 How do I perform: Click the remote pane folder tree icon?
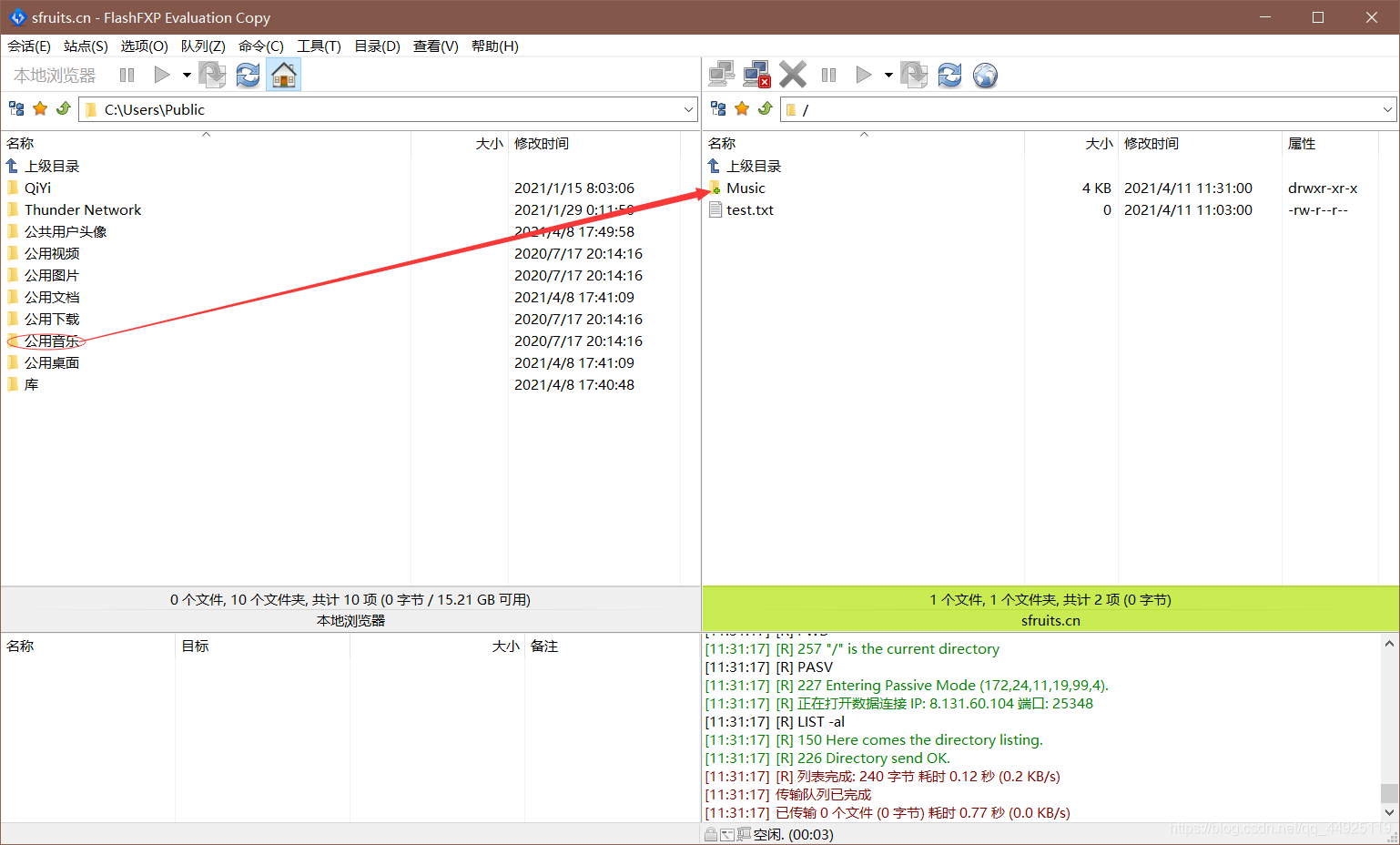(718, 109)
